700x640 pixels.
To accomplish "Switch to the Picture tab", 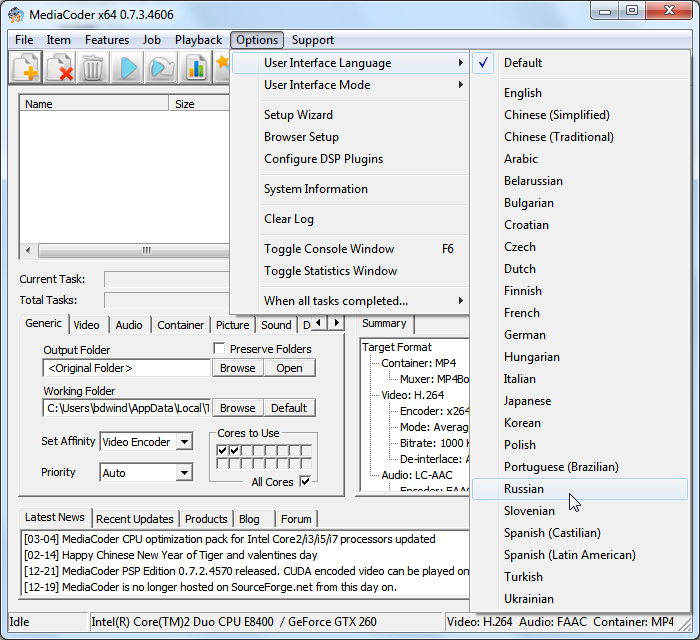I will point(233,325).
